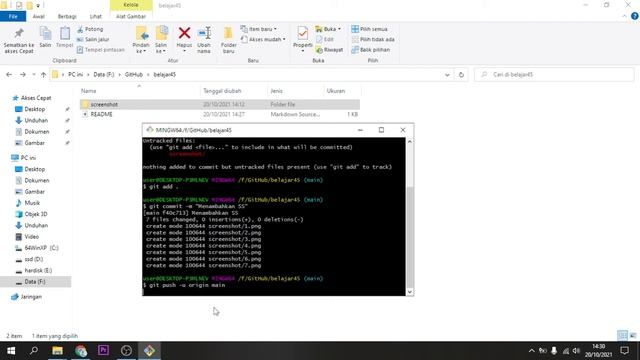
Task: Select the README file row
Action: pos(220,114)
